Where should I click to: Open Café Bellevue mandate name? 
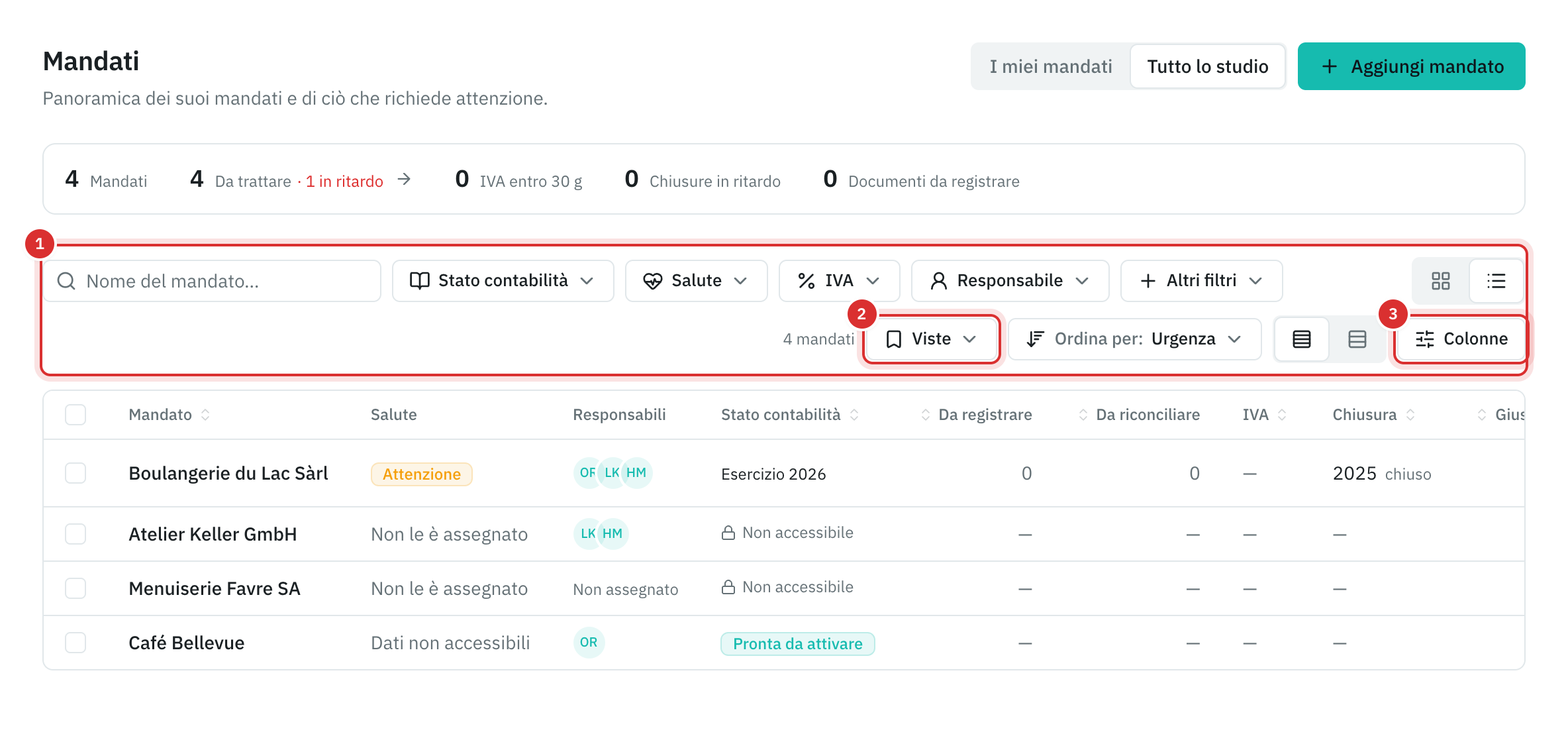[187, 643]
